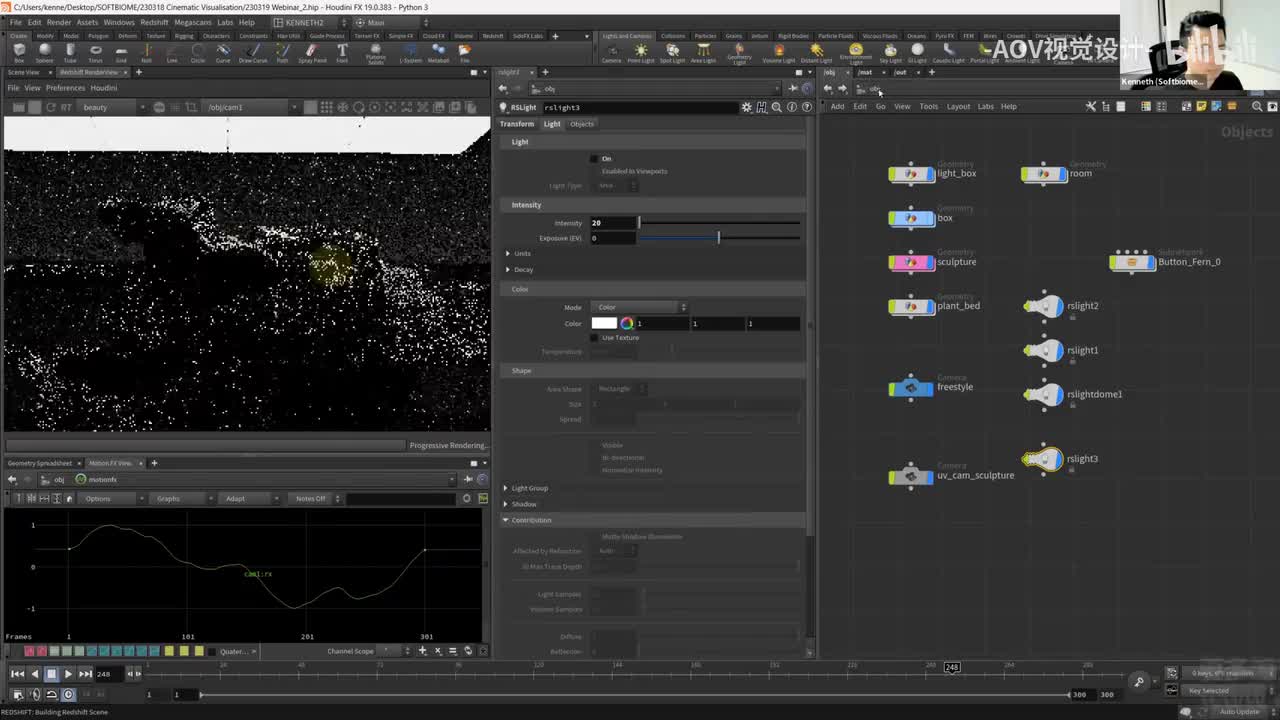Click Preferences in Redshift RenderView
The height and width of the screenshot is (720, 1280).
(x=66, y=88)
